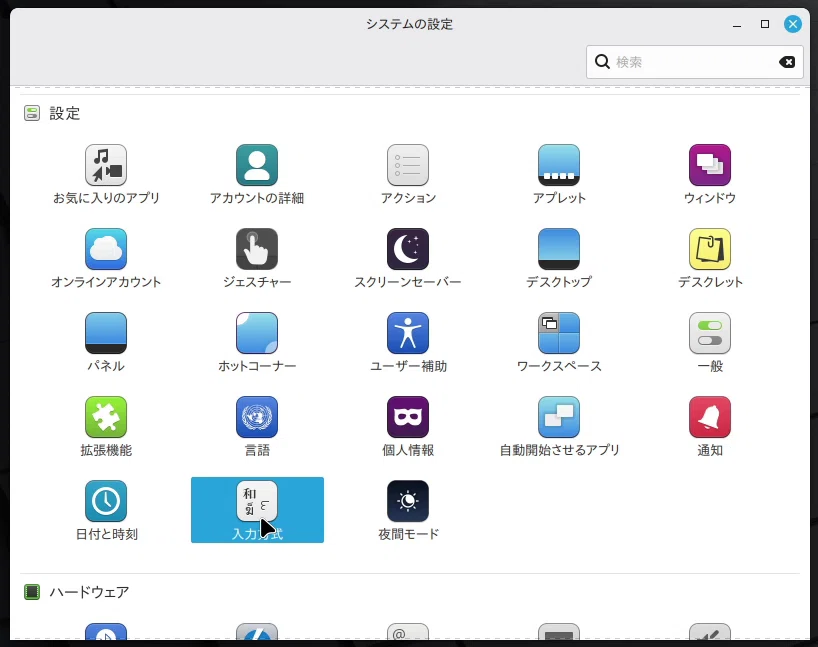Open オンラインアカウント online accounts

click(x=106, y=259)
